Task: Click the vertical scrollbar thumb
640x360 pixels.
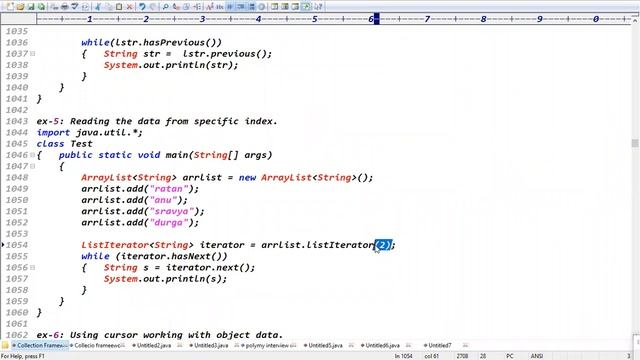Action: [x=635, y=143]
